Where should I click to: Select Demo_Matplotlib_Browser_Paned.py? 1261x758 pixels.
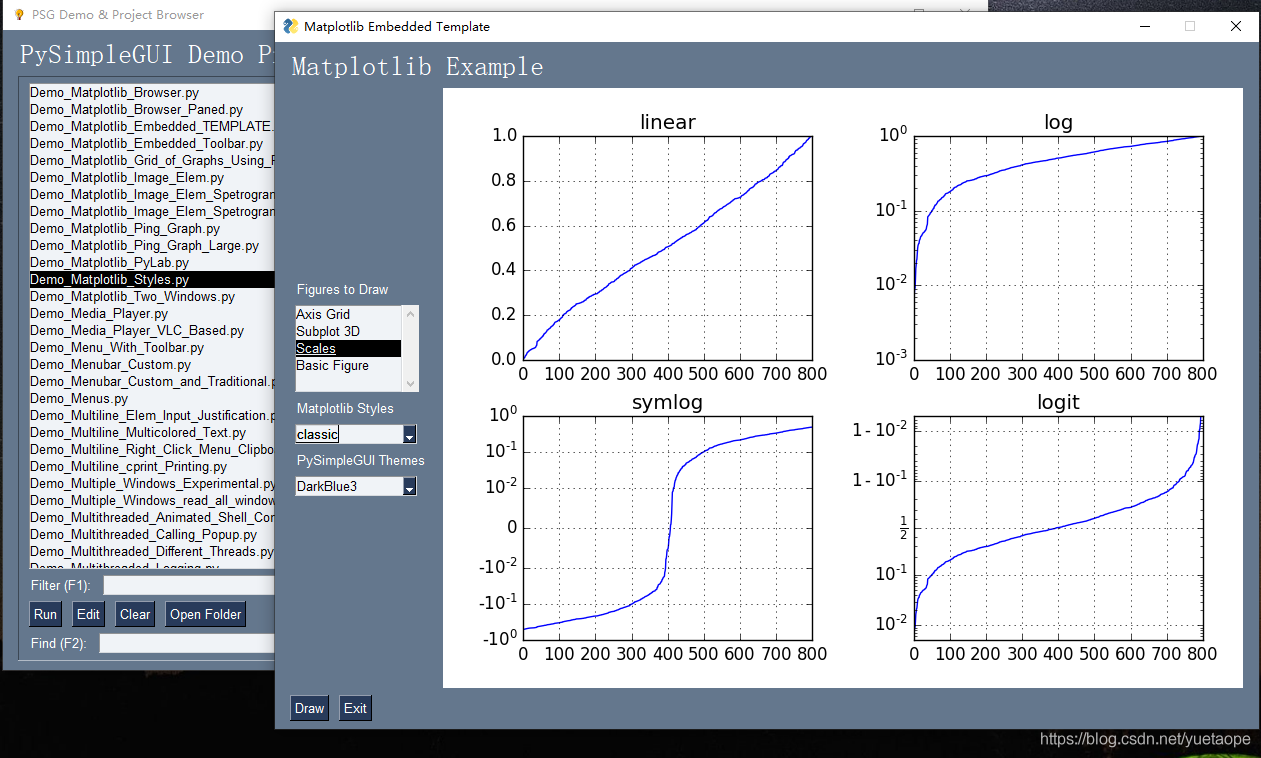[152, 109]
